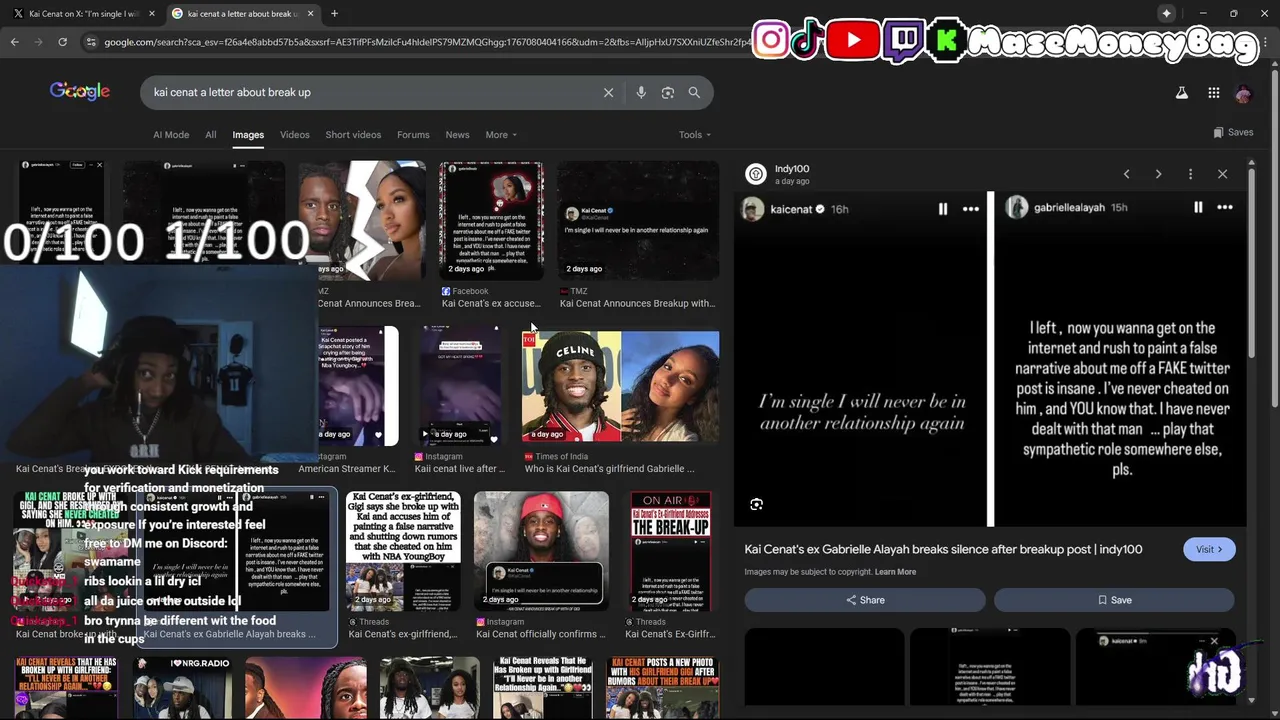Open the Google apps grid
1280x720 pixels.
pyautogui.click(x=1213, y=93)
